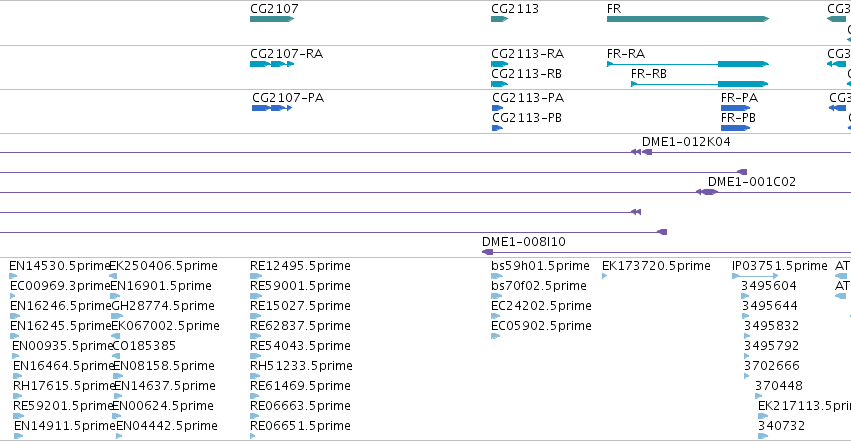851x441 pixels.
Task: Click the EN14637.5prime EST label
Action: point(164,386)
